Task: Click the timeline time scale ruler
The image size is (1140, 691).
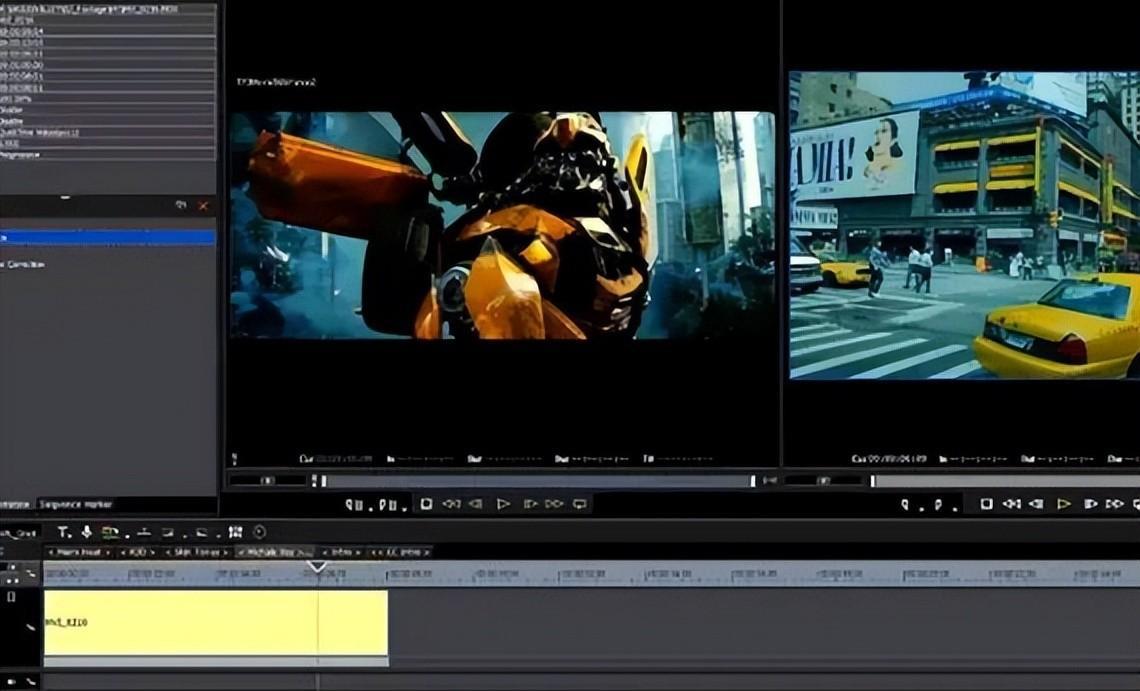Action: tap(592, 574)
